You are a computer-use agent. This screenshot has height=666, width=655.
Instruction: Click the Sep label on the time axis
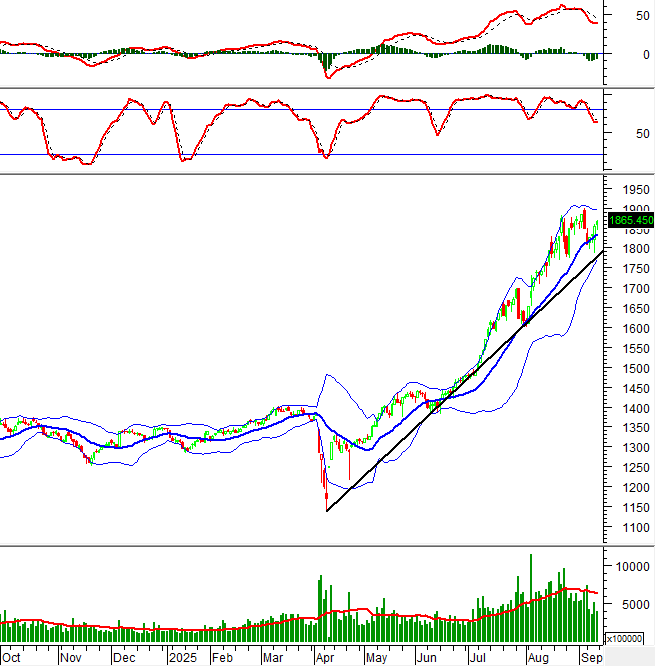(x=592, y=658)
